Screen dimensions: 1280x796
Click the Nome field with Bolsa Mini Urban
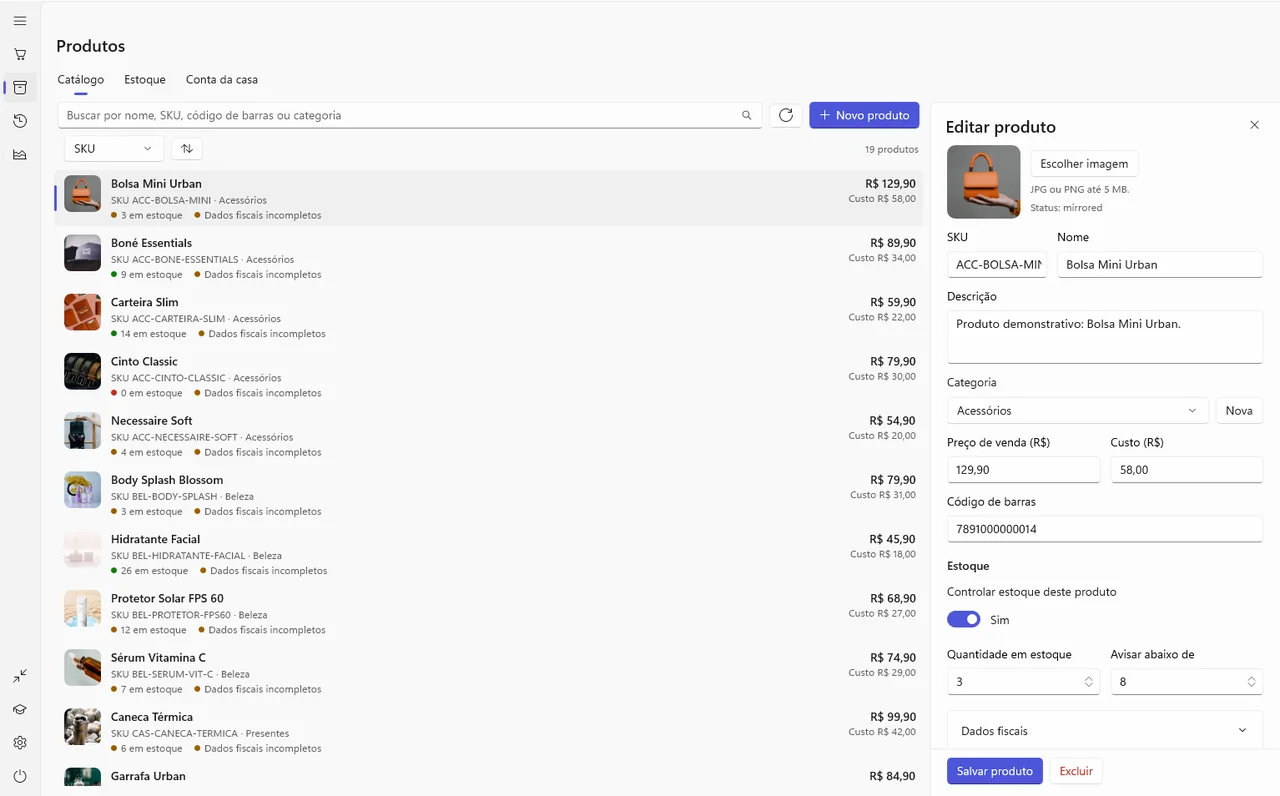[1160, 265]
